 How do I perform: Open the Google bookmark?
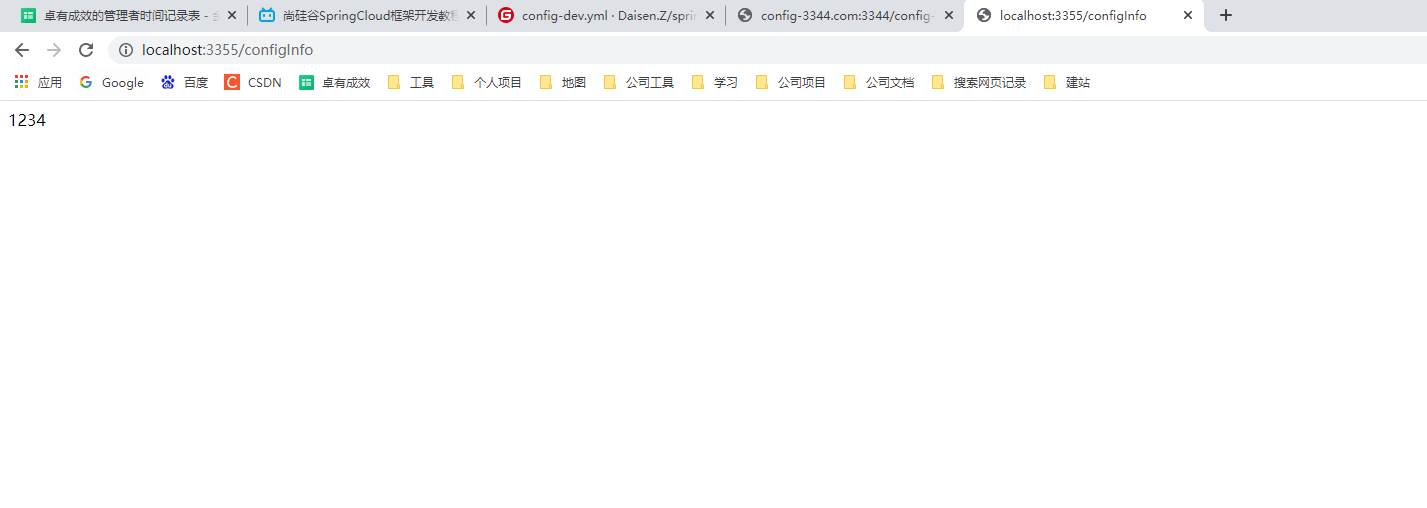click(111, 83)
